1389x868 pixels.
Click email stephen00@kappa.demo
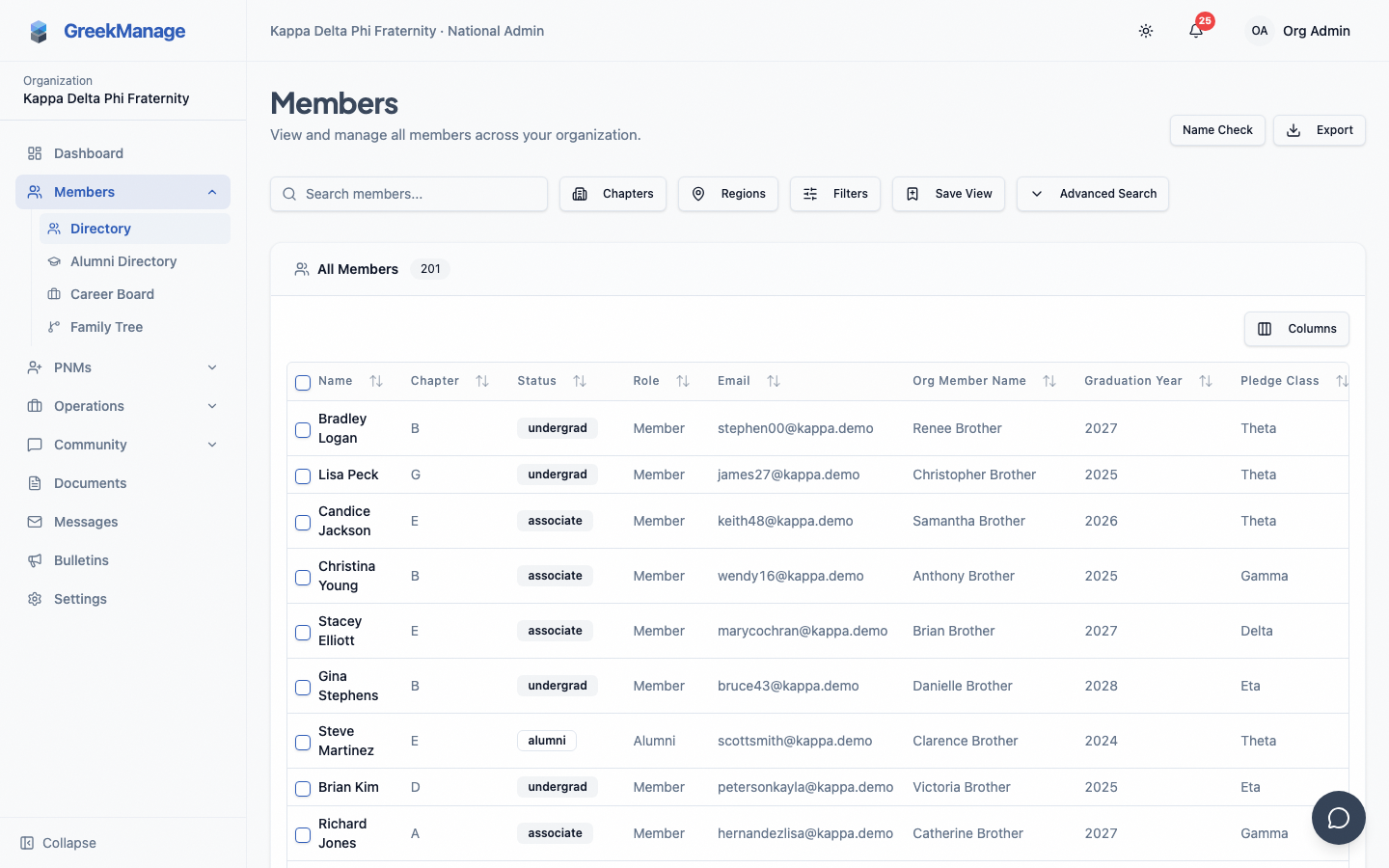tap(796, 428)
